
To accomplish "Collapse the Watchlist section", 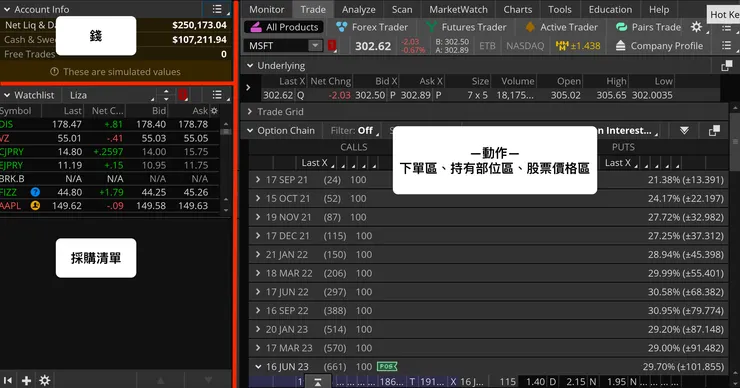I will (x=7, y=95).
